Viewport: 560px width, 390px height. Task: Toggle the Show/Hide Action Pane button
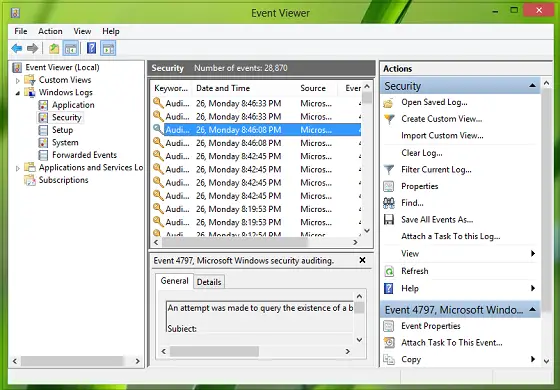click(108, 48)
